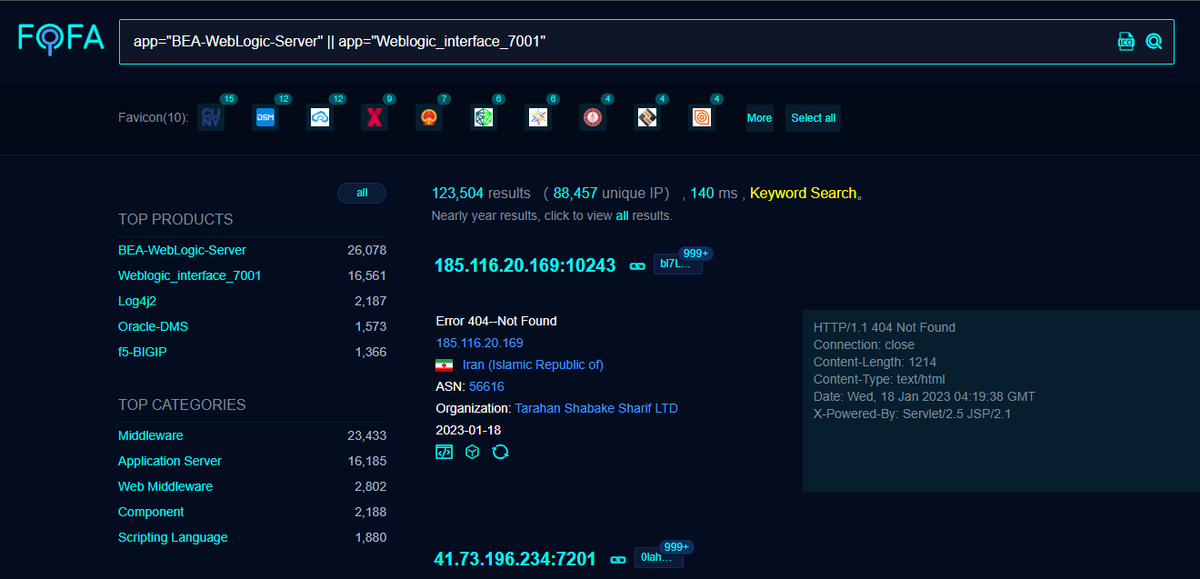Select the Middleware category
Image resolution: width=1200 pixels, height=579 pixels.
pyautogui.click(x=151, y=436)
